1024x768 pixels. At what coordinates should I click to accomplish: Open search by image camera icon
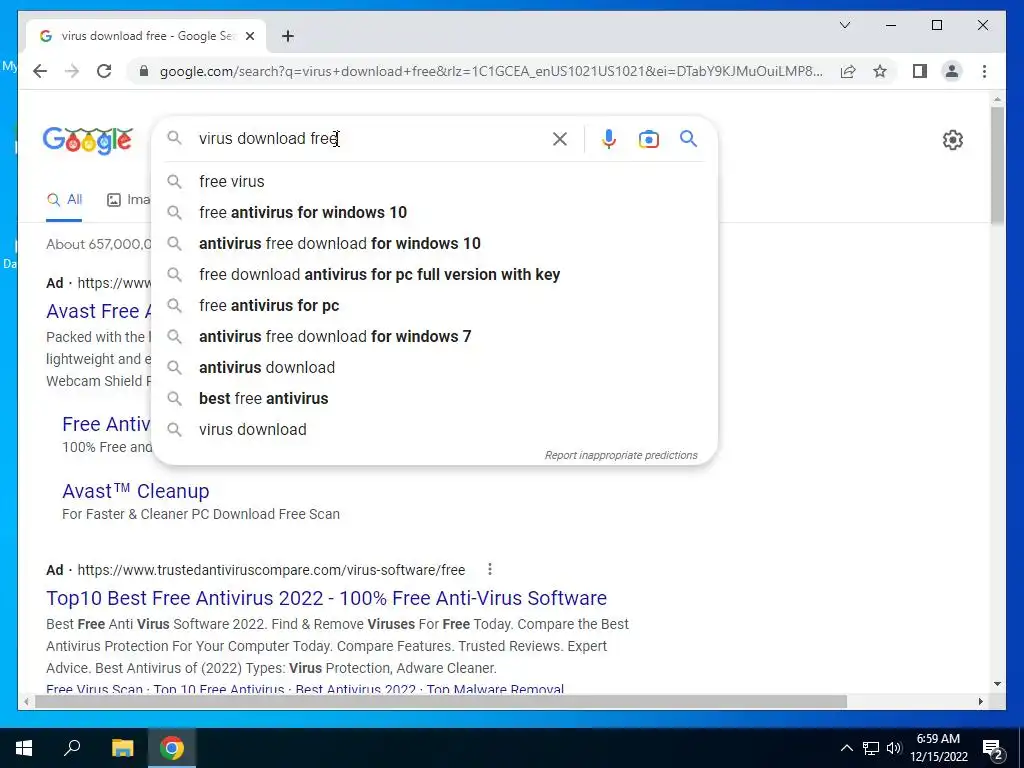click(x=648, y=139)
